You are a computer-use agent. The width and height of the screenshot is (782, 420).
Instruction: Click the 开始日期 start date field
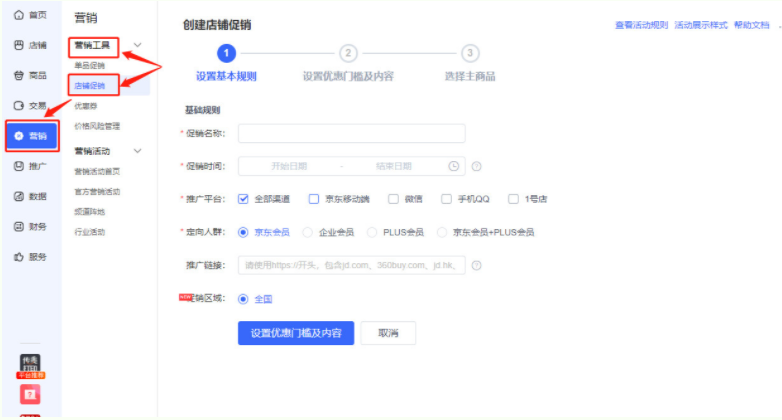point(289,166)
